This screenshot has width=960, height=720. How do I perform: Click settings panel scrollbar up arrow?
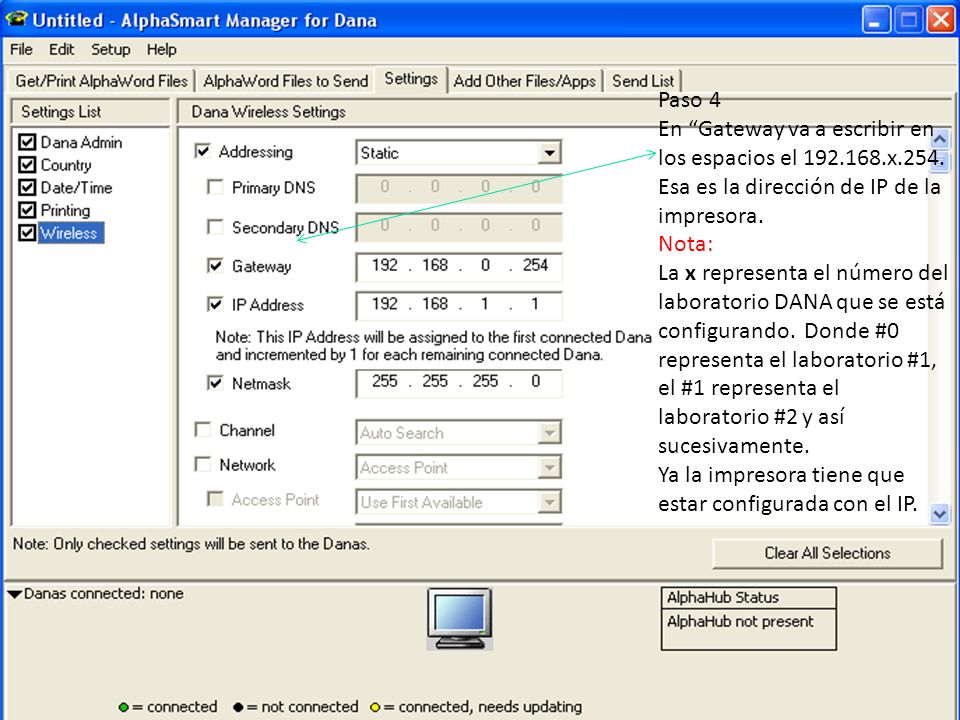[x=939, y=140]
